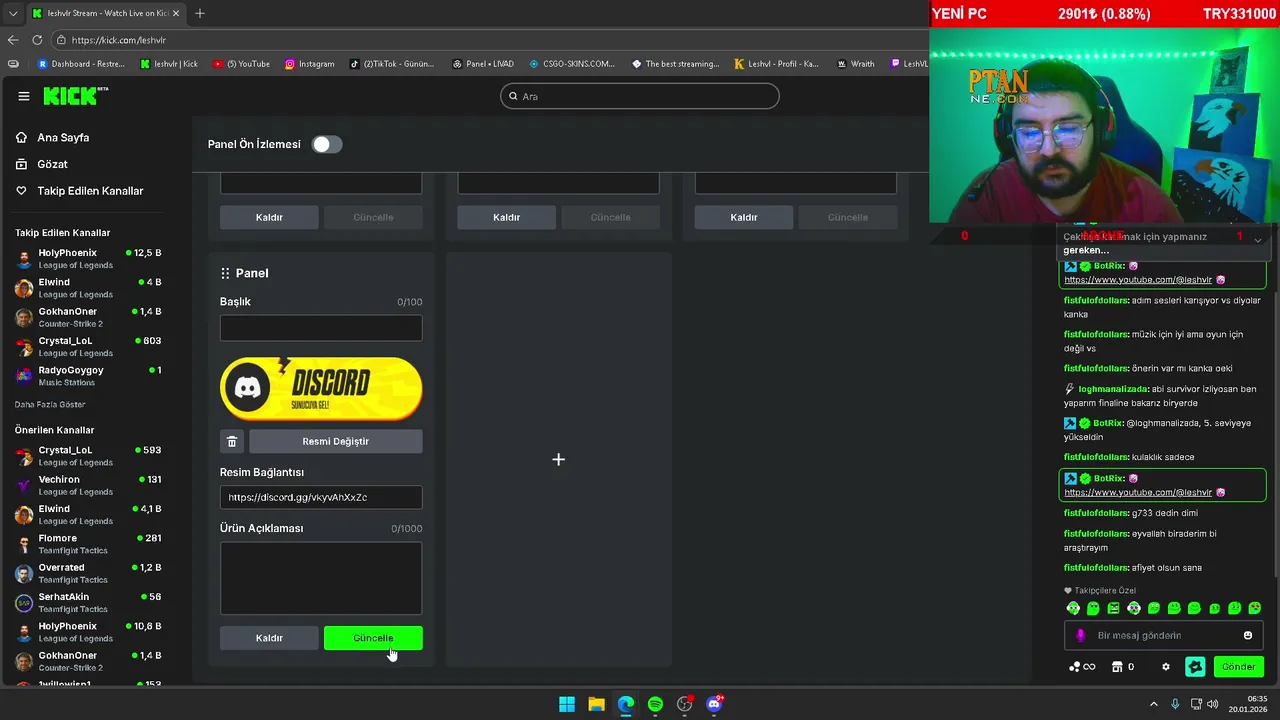Click the Ara search box
The width and height of the screenshot is (1280, 720).
coord(640,96)
